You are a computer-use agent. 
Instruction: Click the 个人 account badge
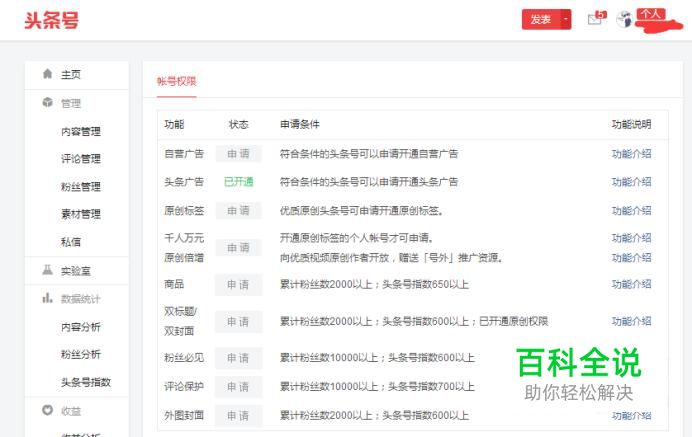click(x=651, y=14)
